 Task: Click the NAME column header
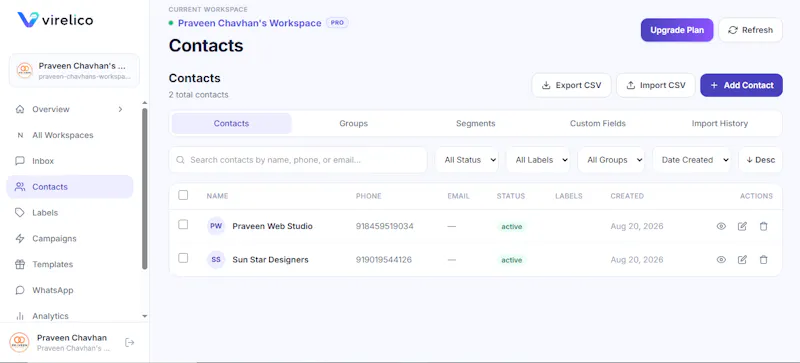217,196
